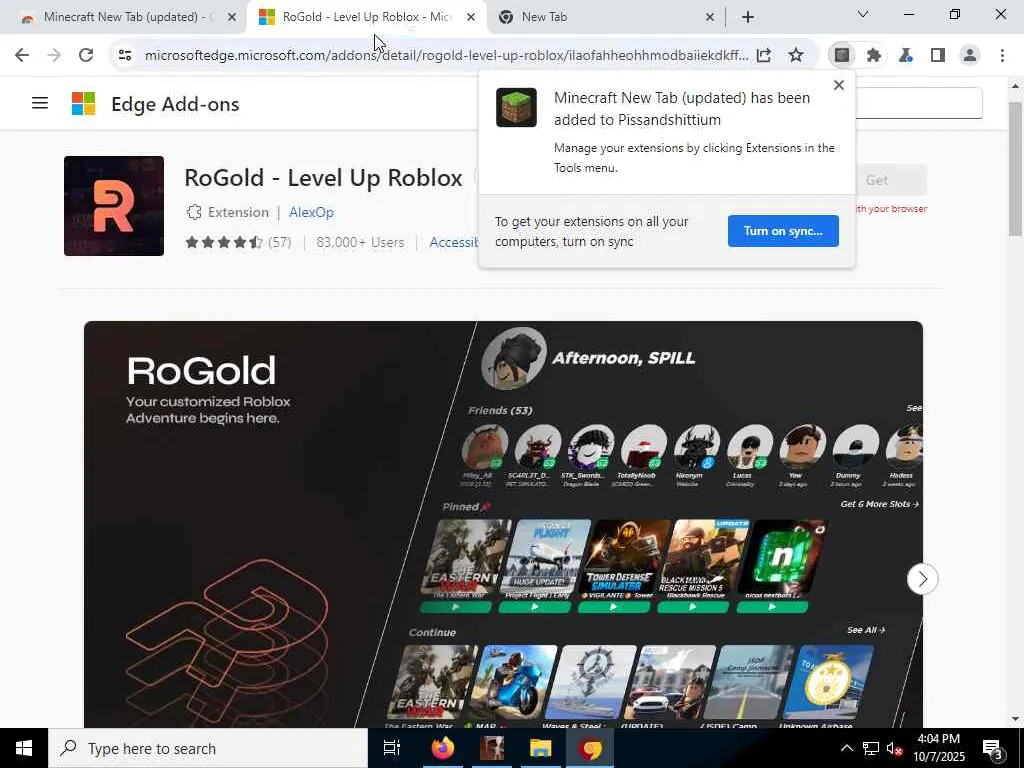Close the New Tab tab
This screenshot has height=768, width=1024.
pyautogui.click(x=710, y=17)
